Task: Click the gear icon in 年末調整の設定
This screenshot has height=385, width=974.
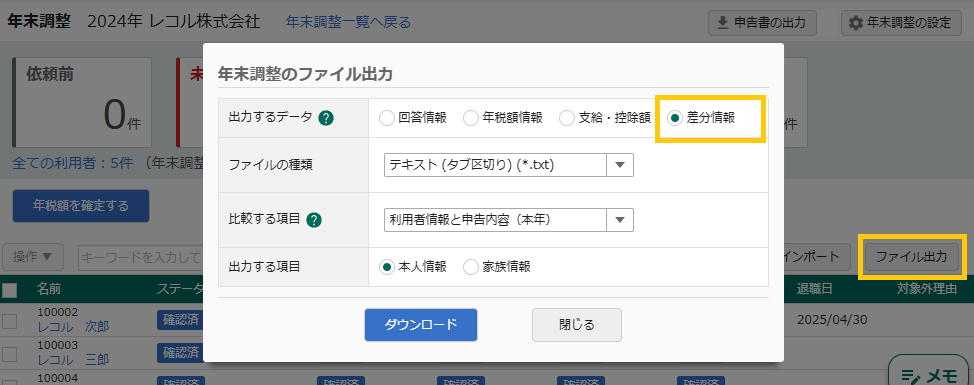Action: (x=855, y=24)
